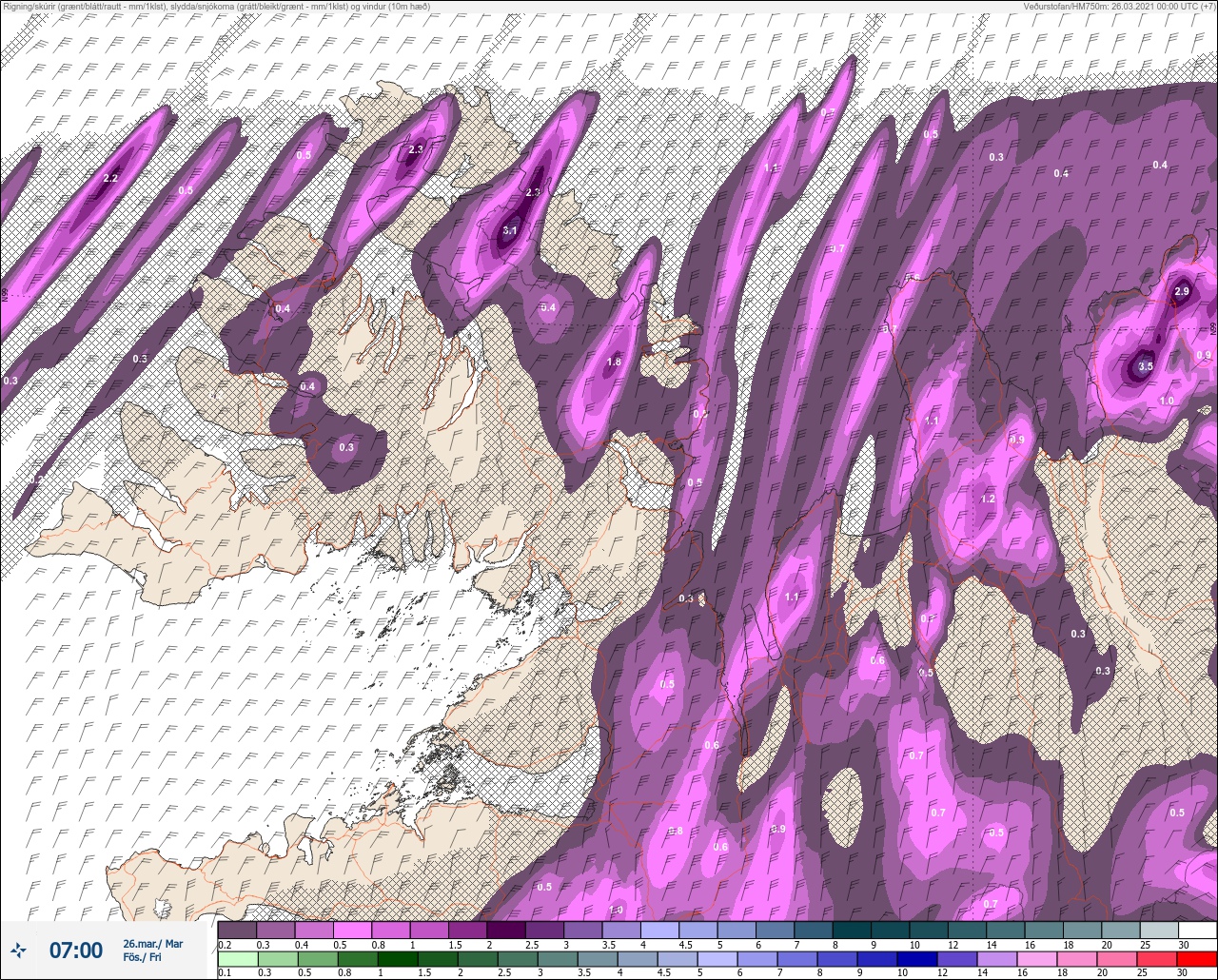Click the Rigning/skúrir map title text

click(x=217, y=7)
